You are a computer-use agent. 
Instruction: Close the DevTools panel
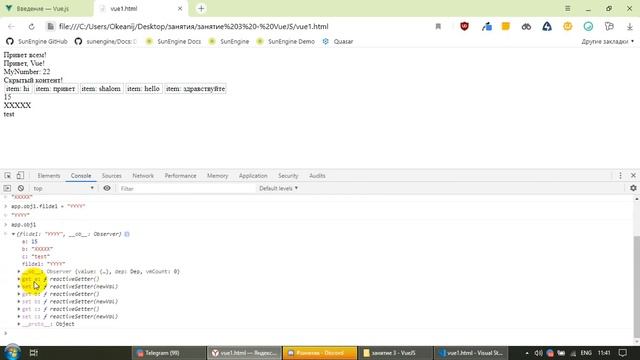pos(633,176)
